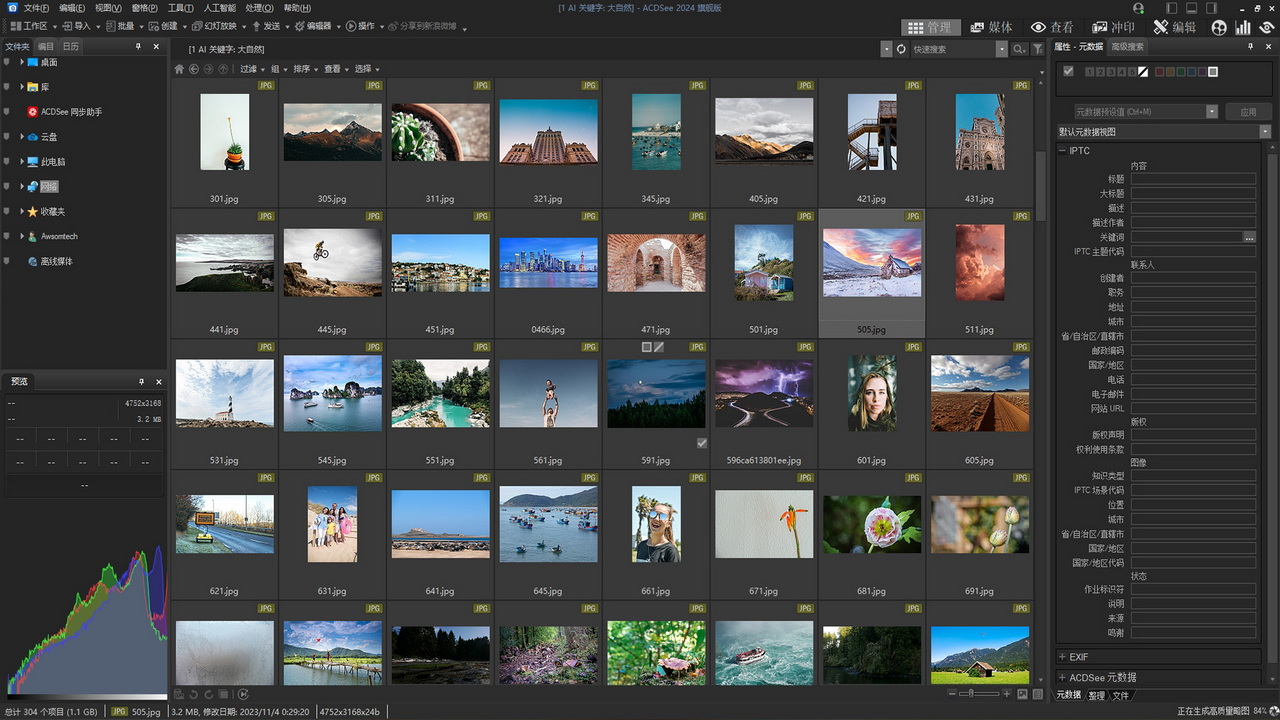Toggle the tagged checkbox in properties panel
This screenshot has width=1280, height=720.
pyautogui.click(x=1068, y=71)
